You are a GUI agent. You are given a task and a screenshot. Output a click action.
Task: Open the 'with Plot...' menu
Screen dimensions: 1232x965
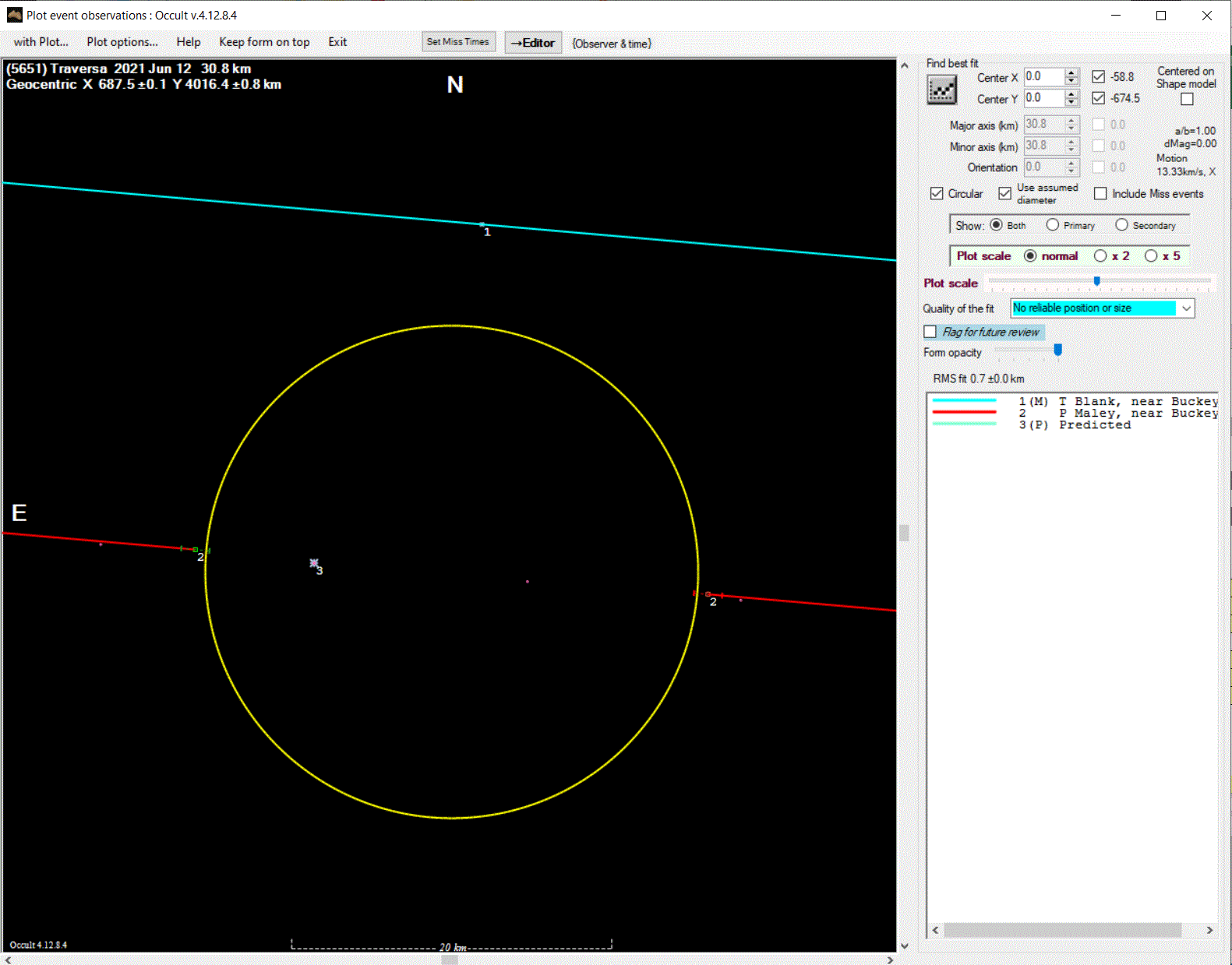pos(41,42)
